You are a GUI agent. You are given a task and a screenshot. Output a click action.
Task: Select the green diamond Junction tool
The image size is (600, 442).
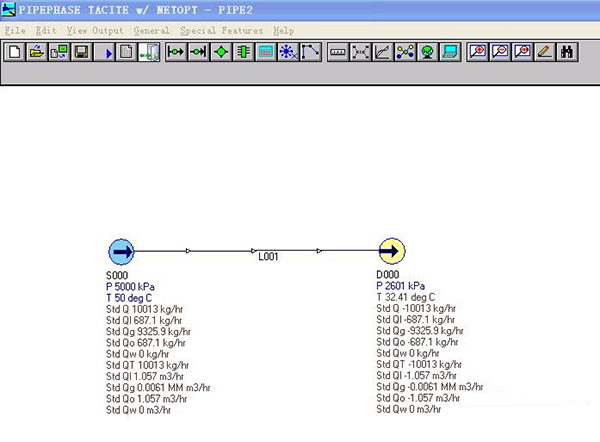click(221, 52)
